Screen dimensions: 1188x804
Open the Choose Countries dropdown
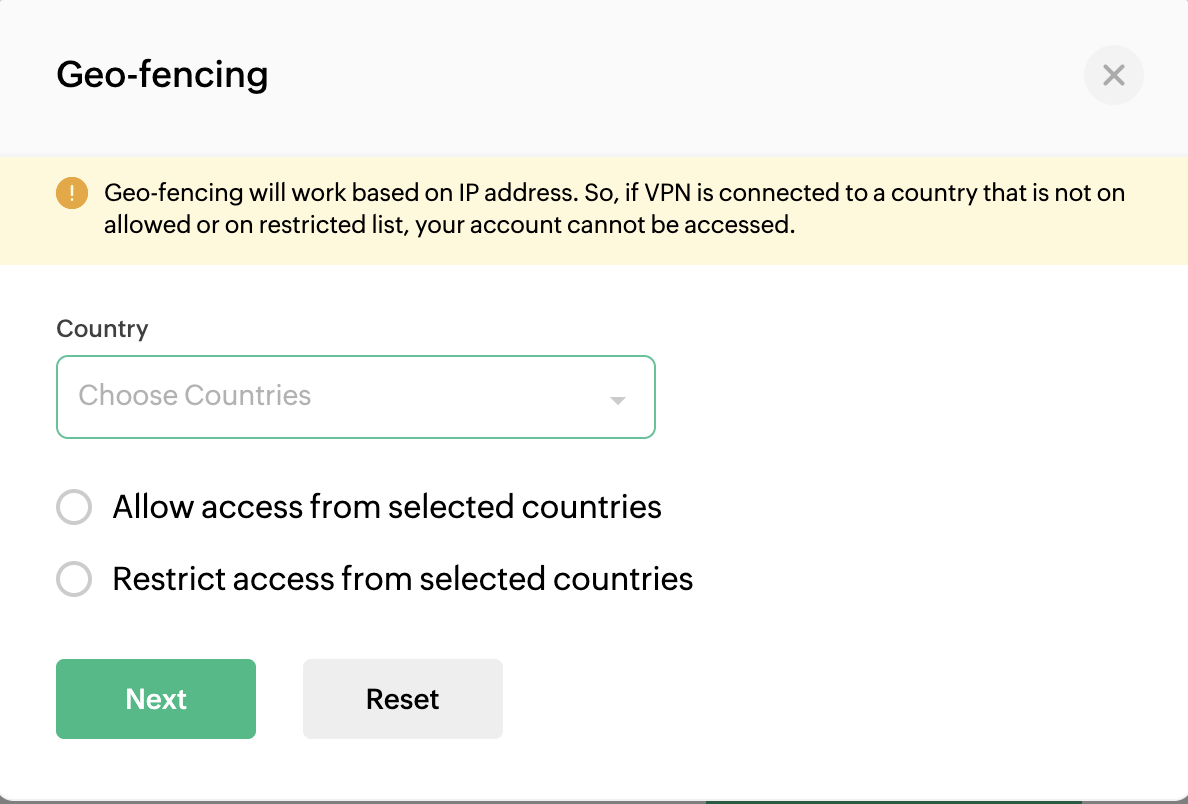tap(355, 397)
